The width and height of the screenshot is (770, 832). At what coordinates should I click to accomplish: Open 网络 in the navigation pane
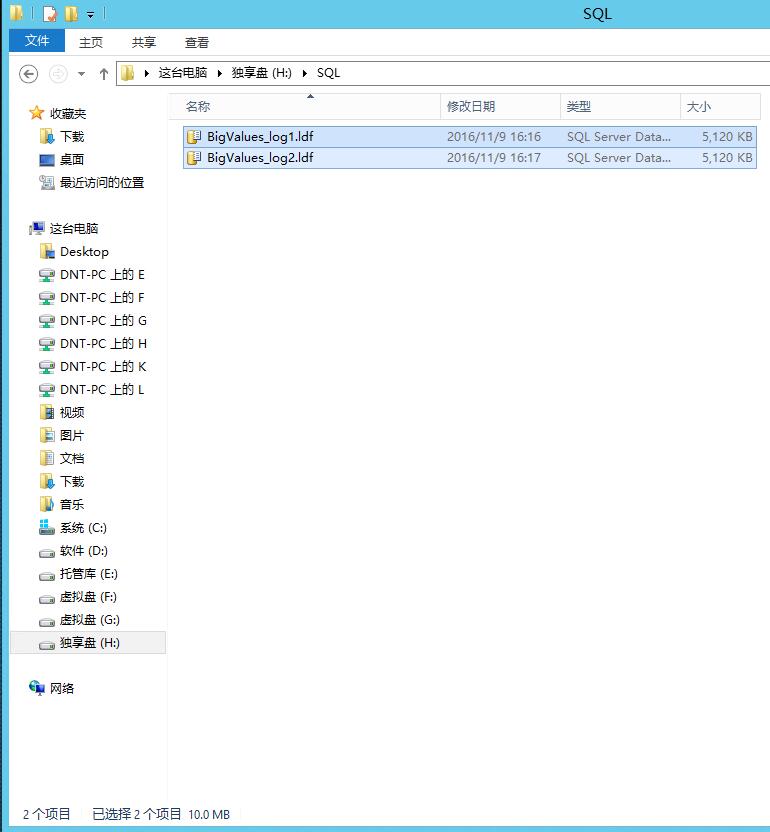coord(62,689)
